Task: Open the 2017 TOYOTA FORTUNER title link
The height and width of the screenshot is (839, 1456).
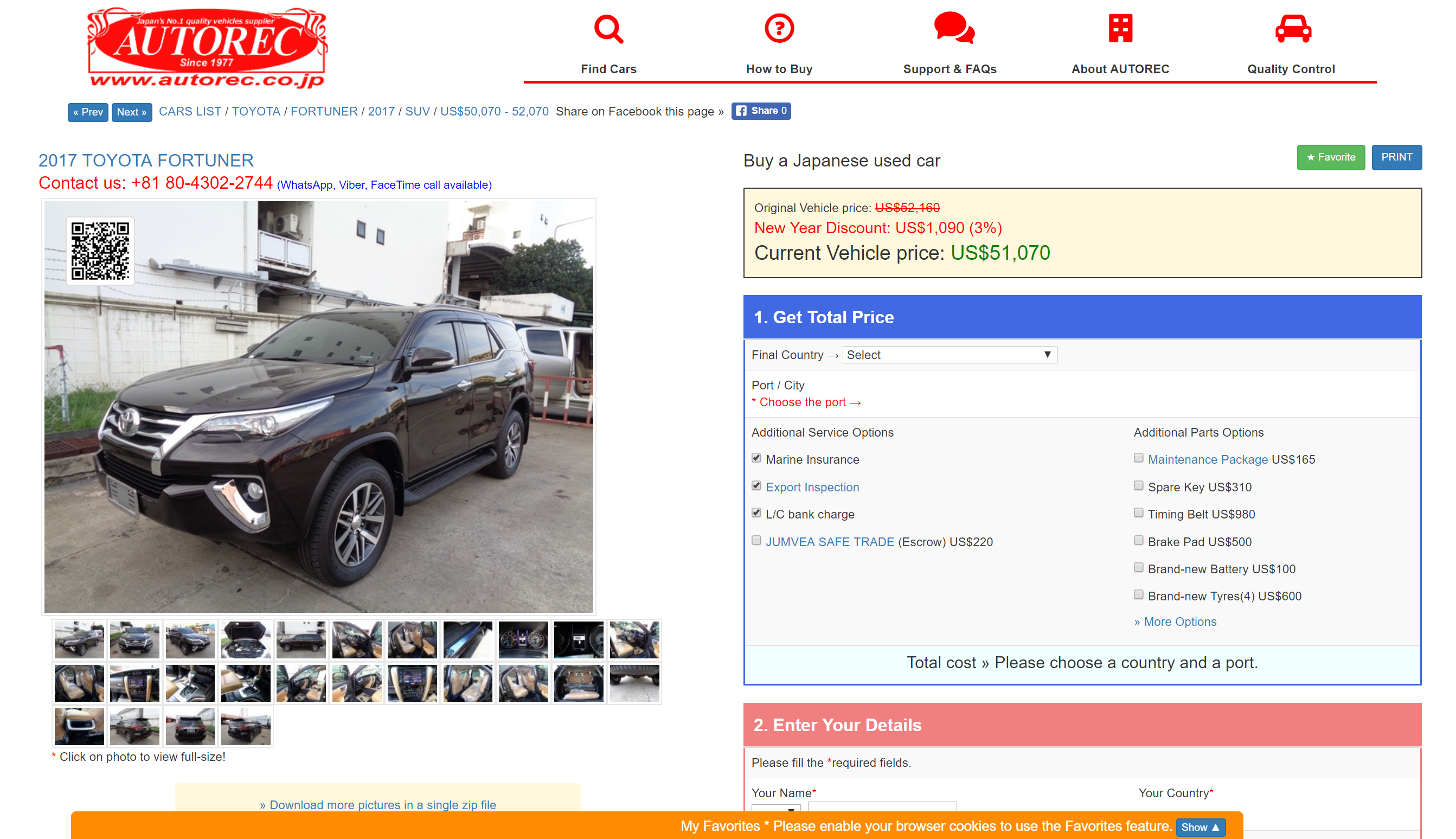Action: pos(146,160)
